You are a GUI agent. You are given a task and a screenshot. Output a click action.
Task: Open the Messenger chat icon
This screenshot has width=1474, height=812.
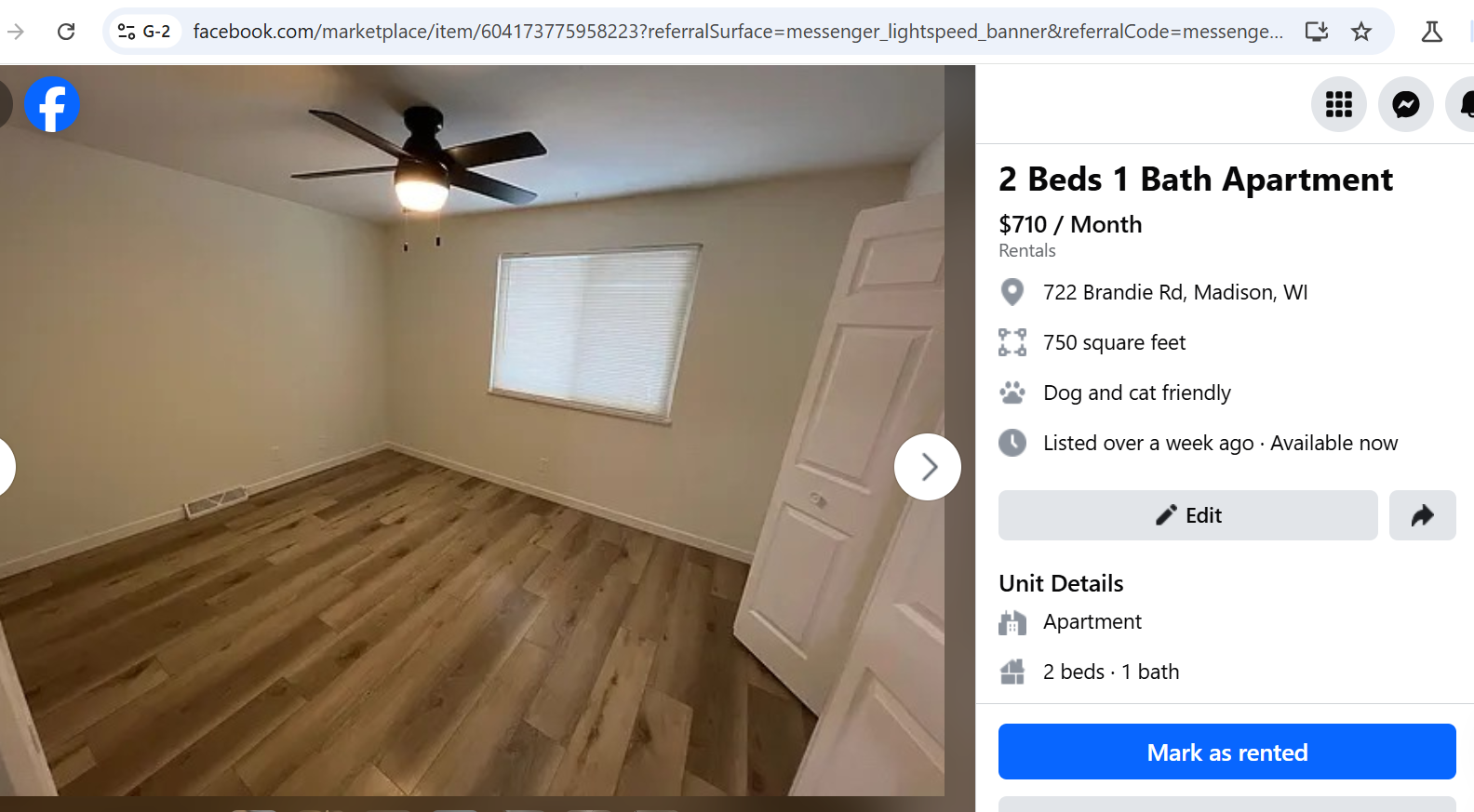pos(1406,104)
